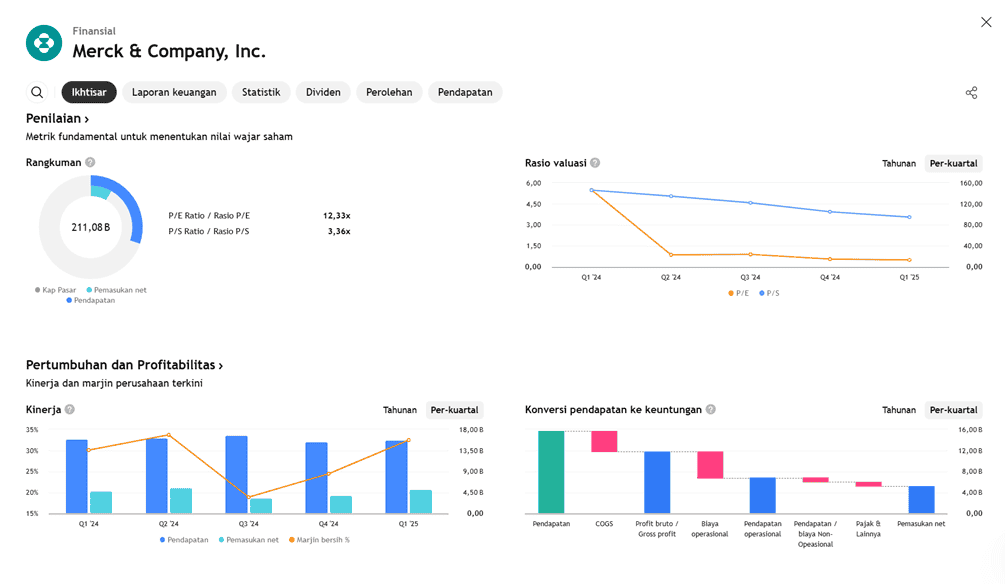Toggle Marjin bersih % legend item

pyautogui.click(x=319, y=540)
